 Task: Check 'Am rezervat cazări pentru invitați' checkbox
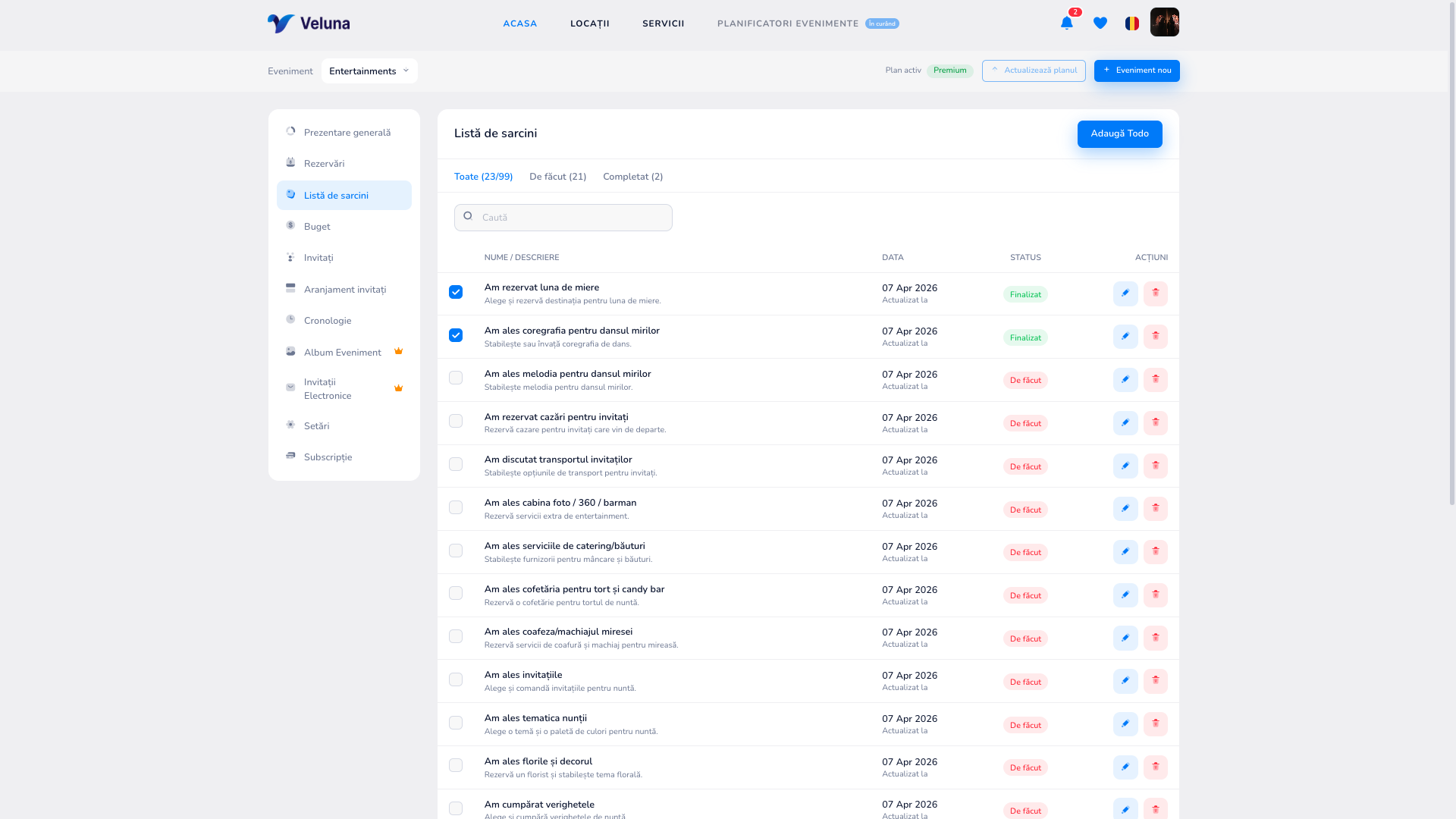tap(456, 421)
